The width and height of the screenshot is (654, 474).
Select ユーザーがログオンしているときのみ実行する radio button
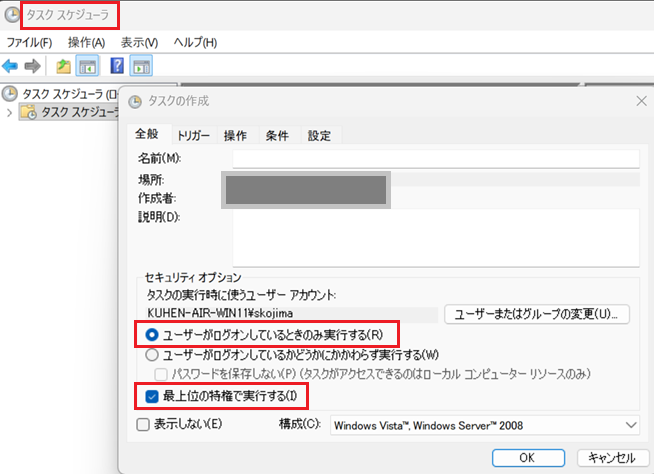152,333
